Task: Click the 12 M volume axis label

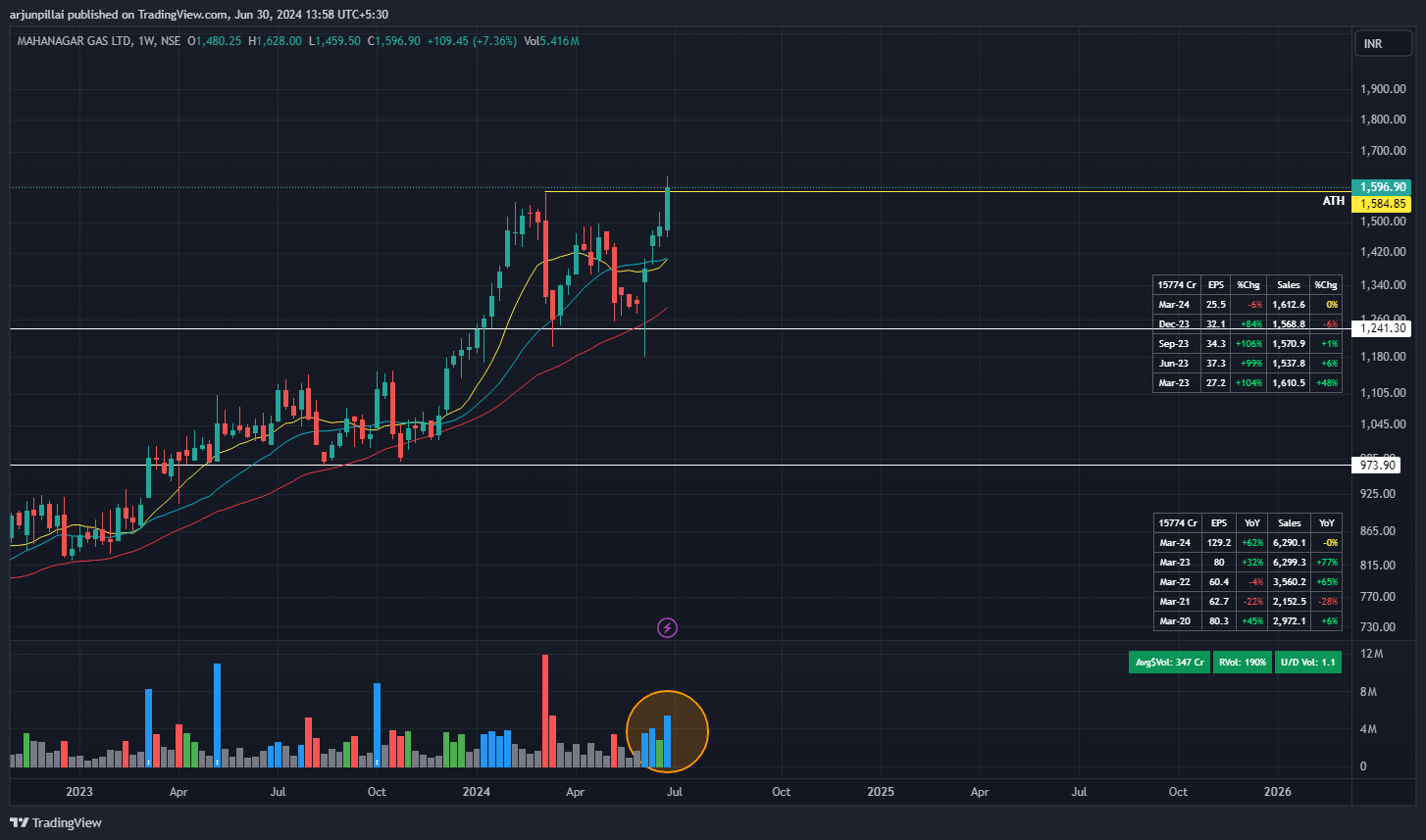Action: [1371, 654]
